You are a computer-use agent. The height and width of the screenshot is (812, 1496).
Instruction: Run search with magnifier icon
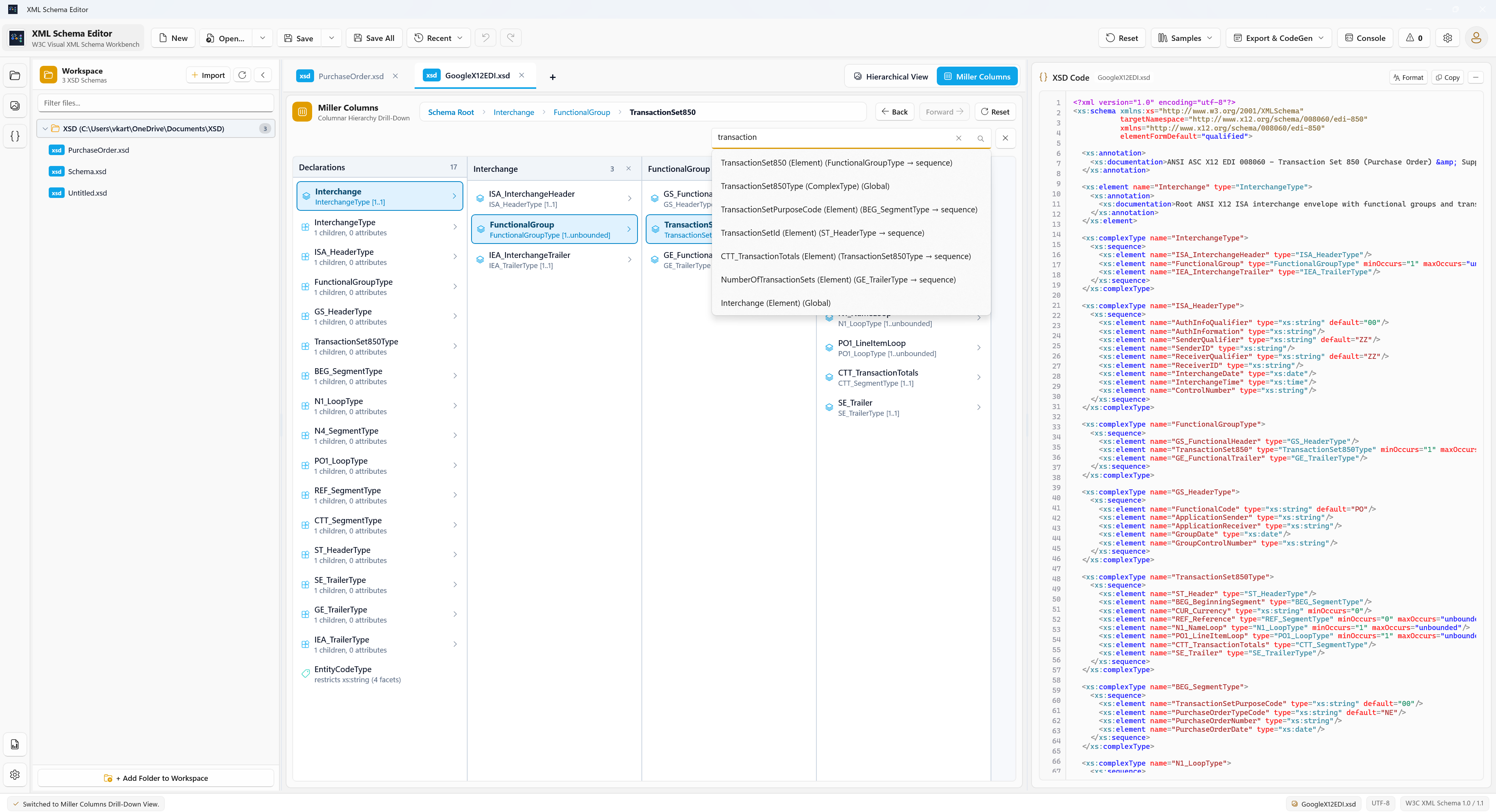tap(980, 138)
